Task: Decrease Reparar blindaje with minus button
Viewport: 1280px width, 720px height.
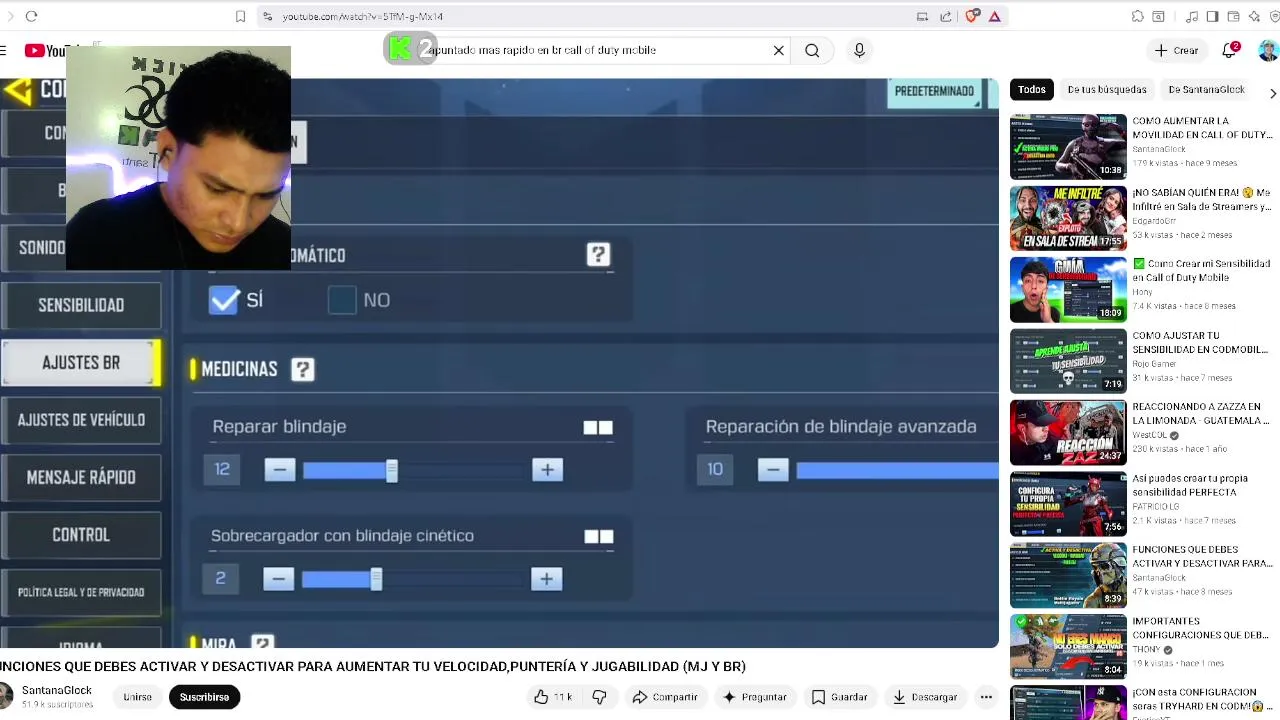Action: tap(280, 470)
